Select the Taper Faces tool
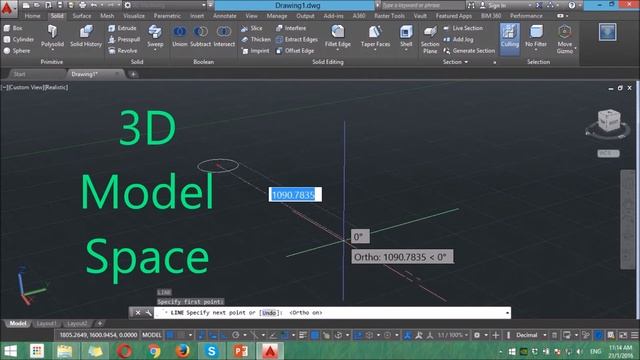The width and height of the screenshot is (640, 360). tap(375, 36)
